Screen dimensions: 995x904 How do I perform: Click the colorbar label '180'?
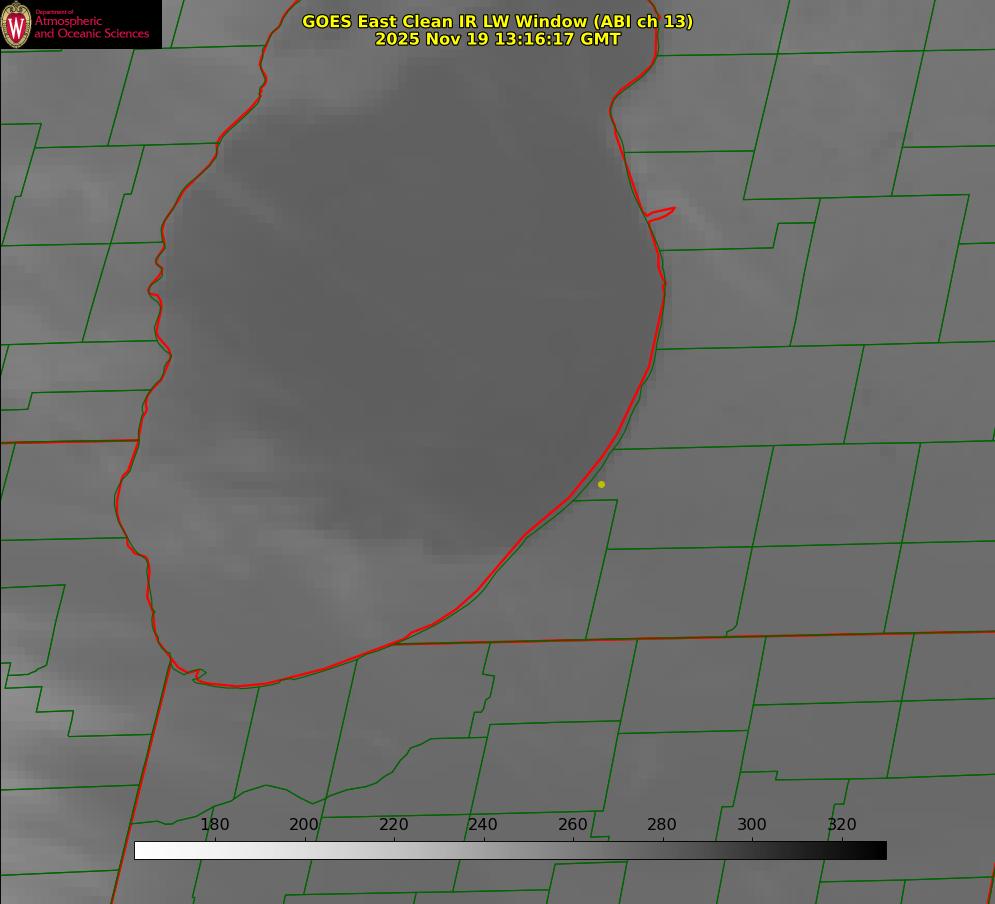click(214, 824)
